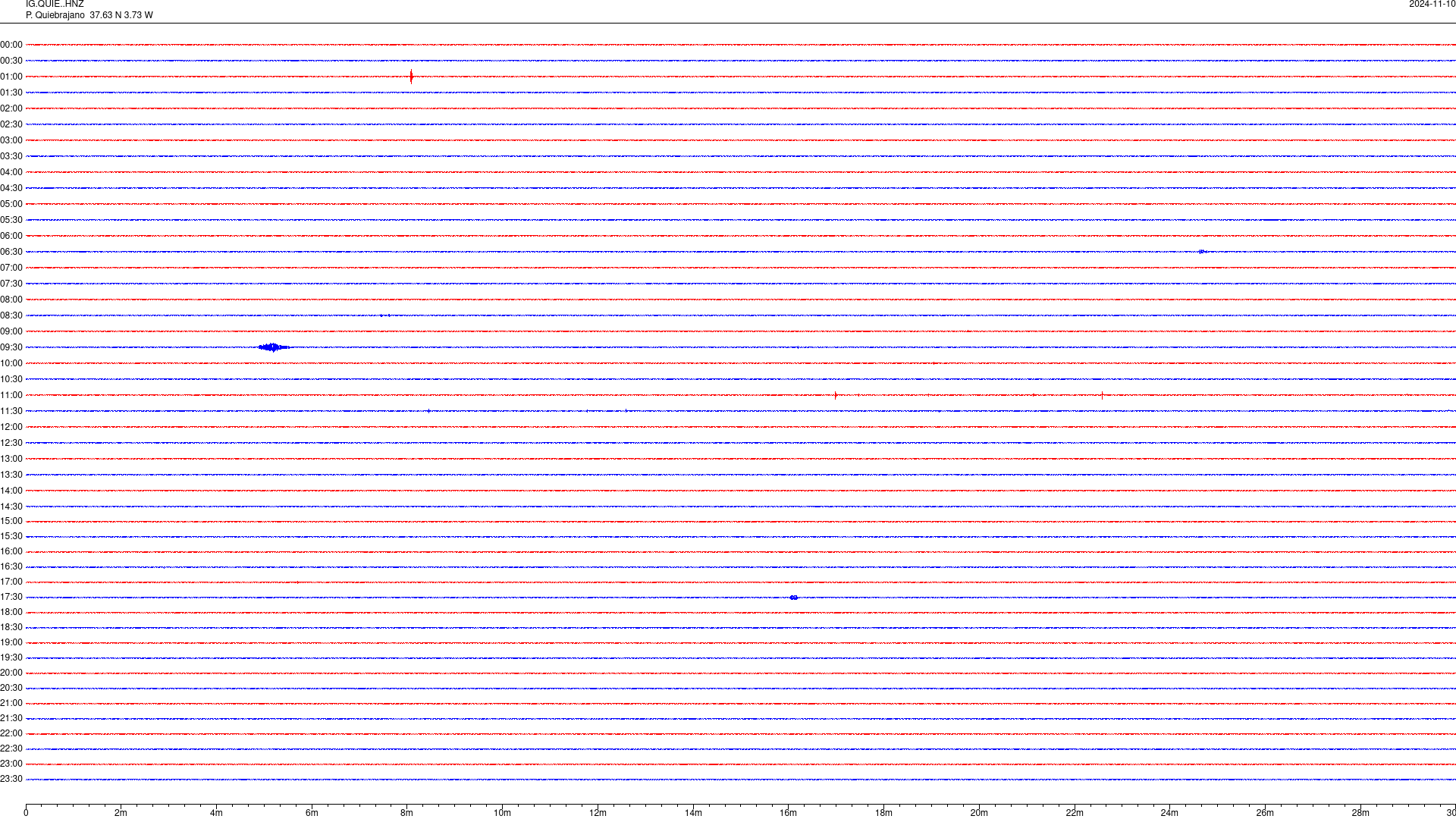The height and width of the screenshot is (819, 1456).
Task: Select the 00:00 time row label
Action: pyautogui.click(x=11, y=45)
